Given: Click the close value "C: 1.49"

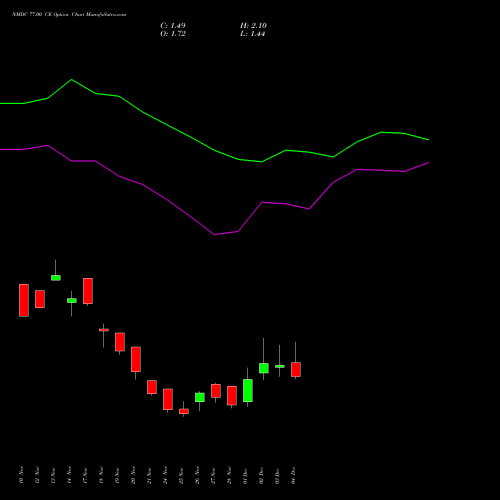Looking at the screenshot, I should 173,26.
